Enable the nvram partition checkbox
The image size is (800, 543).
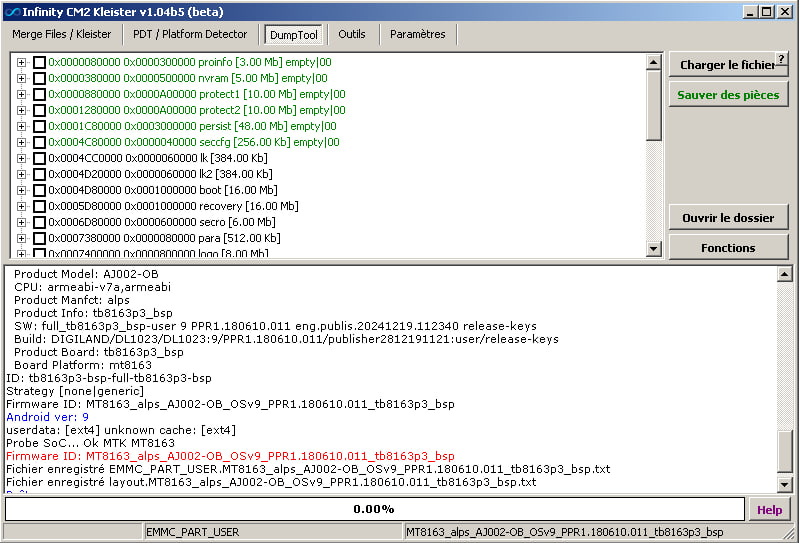coord(39,78)
